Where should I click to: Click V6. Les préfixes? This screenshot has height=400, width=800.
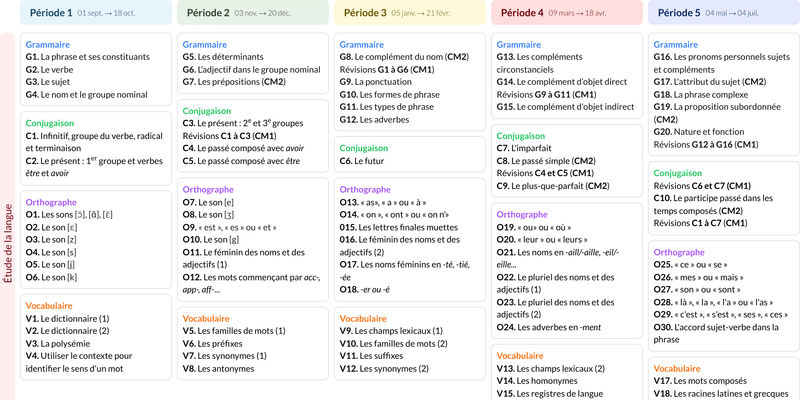coord(213,343)
